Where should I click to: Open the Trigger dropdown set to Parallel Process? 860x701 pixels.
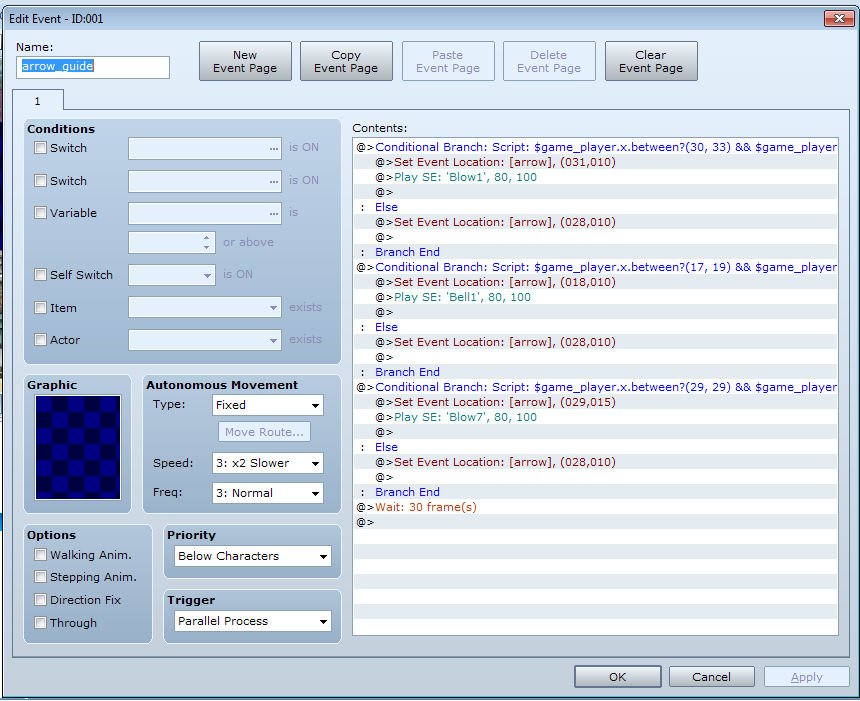coord(253,621)
